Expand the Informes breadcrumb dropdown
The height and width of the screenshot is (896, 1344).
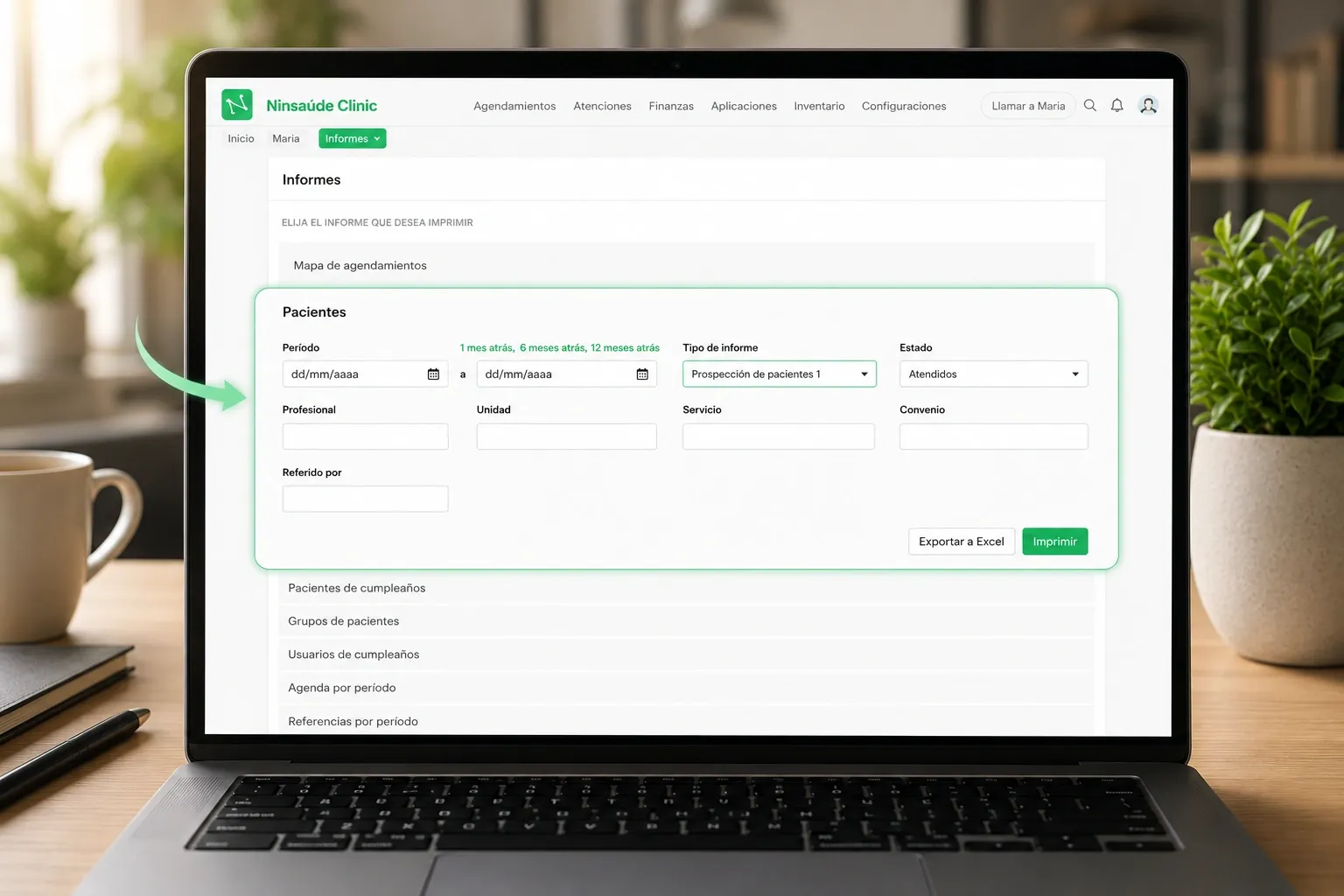pyautogui.click(x=352, y=138)
